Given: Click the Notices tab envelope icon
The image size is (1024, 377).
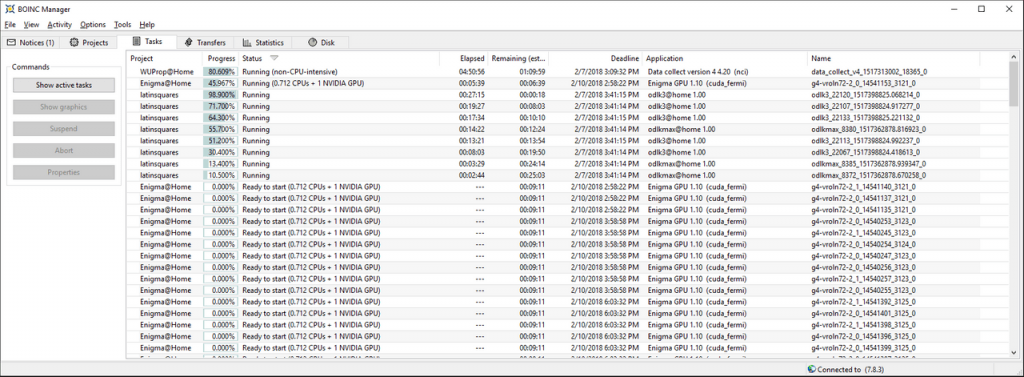Looking at the screenshot, I should point(11,42).
